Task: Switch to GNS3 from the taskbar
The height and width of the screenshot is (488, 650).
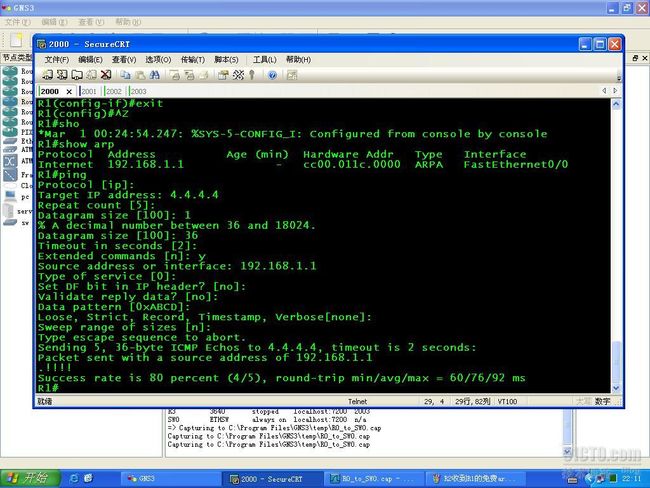Action: tap(169, 478)
